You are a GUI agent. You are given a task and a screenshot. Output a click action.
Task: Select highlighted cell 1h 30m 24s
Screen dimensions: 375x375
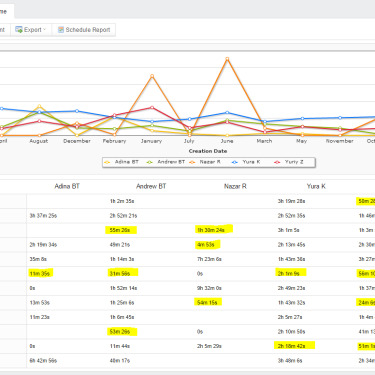(x=214, y=230)
